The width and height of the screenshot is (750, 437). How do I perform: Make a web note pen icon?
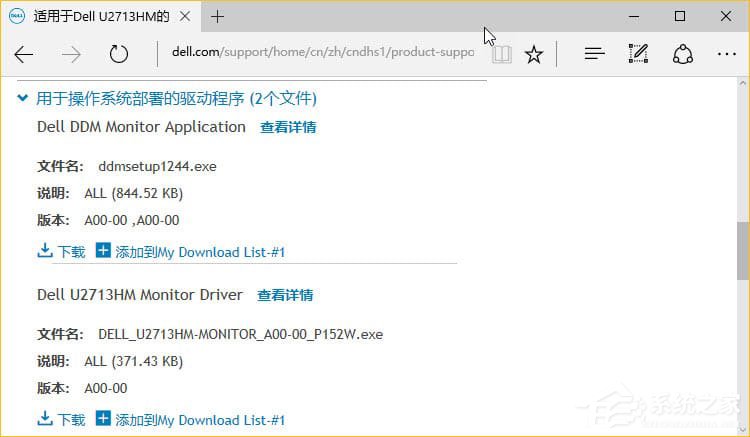(x=638, y=54)
